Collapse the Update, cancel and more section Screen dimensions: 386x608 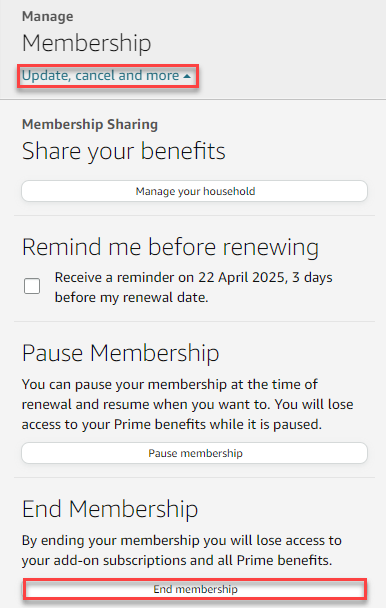pos(106,76)
